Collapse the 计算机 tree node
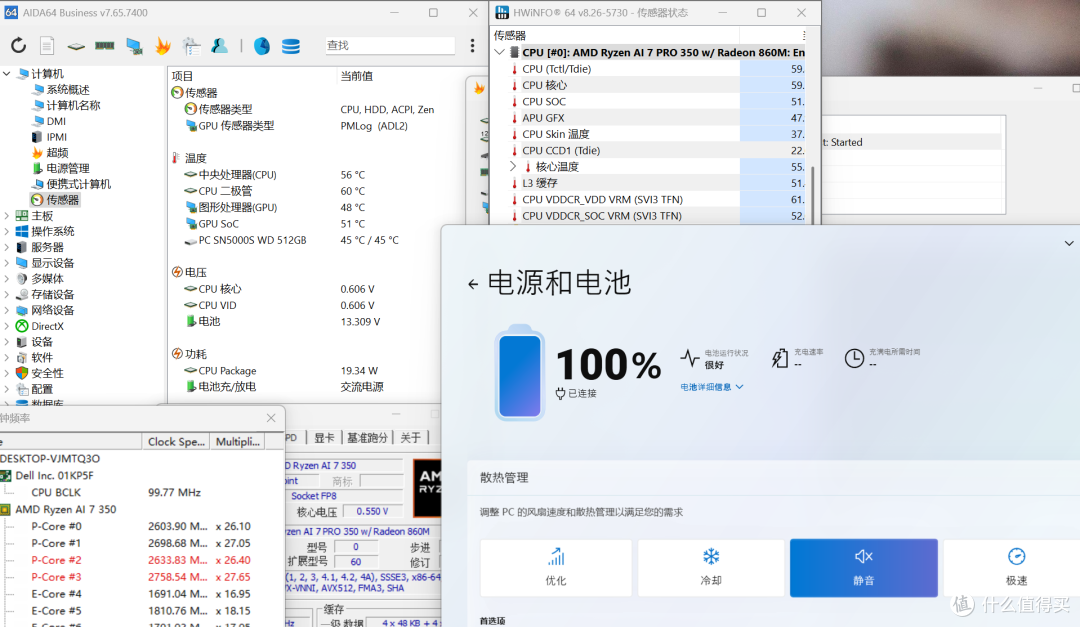The width and height of the screenshot is (1080, 627). (x=7, y=73)
